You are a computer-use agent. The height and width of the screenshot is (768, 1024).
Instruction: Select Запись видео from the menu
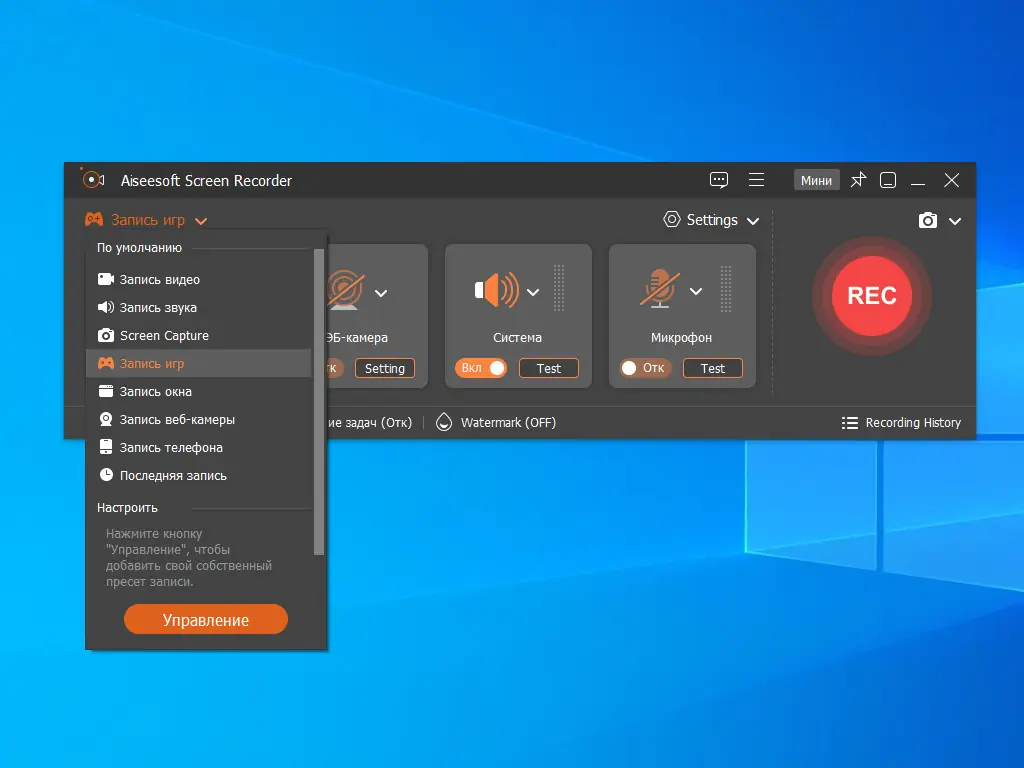[199, 280]
